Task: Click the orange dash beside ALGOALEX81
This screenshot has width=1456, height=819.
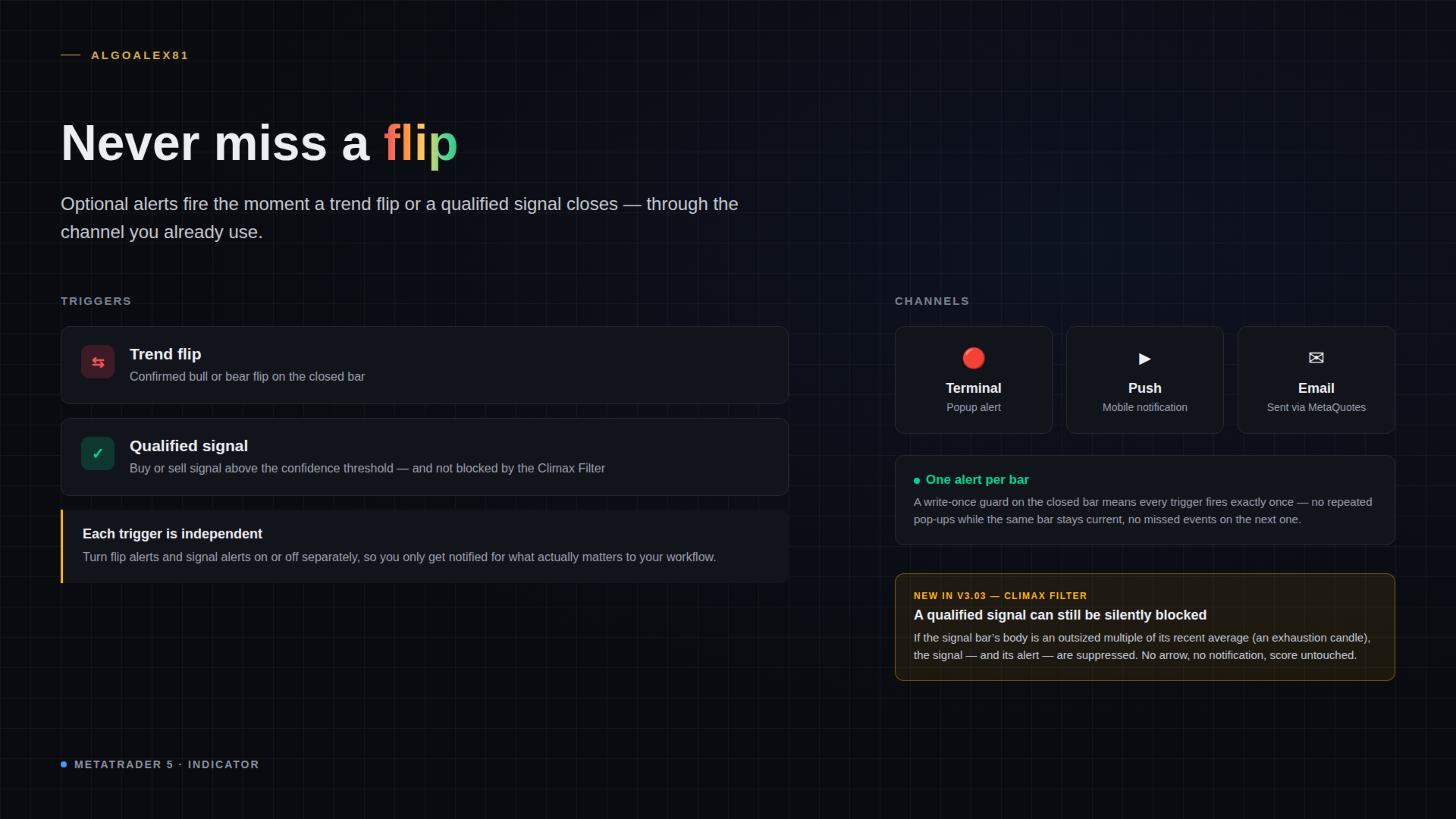Action: click(71, 55)
